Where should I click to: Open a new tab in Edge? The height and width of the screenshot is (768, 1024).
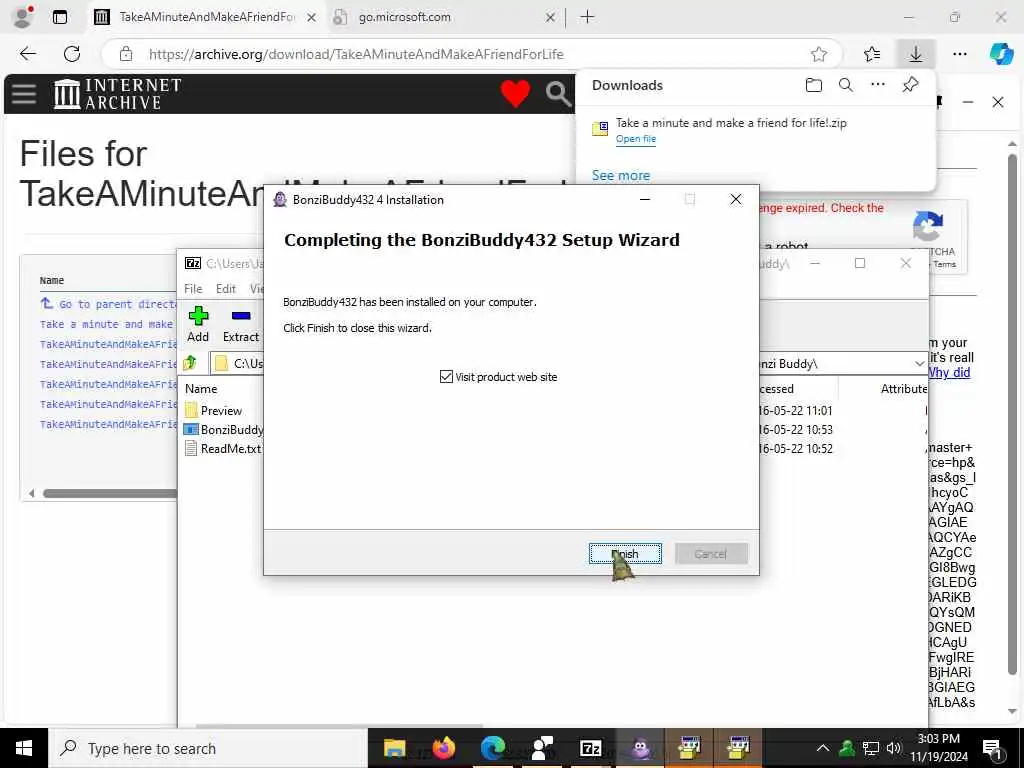point(587,17)
